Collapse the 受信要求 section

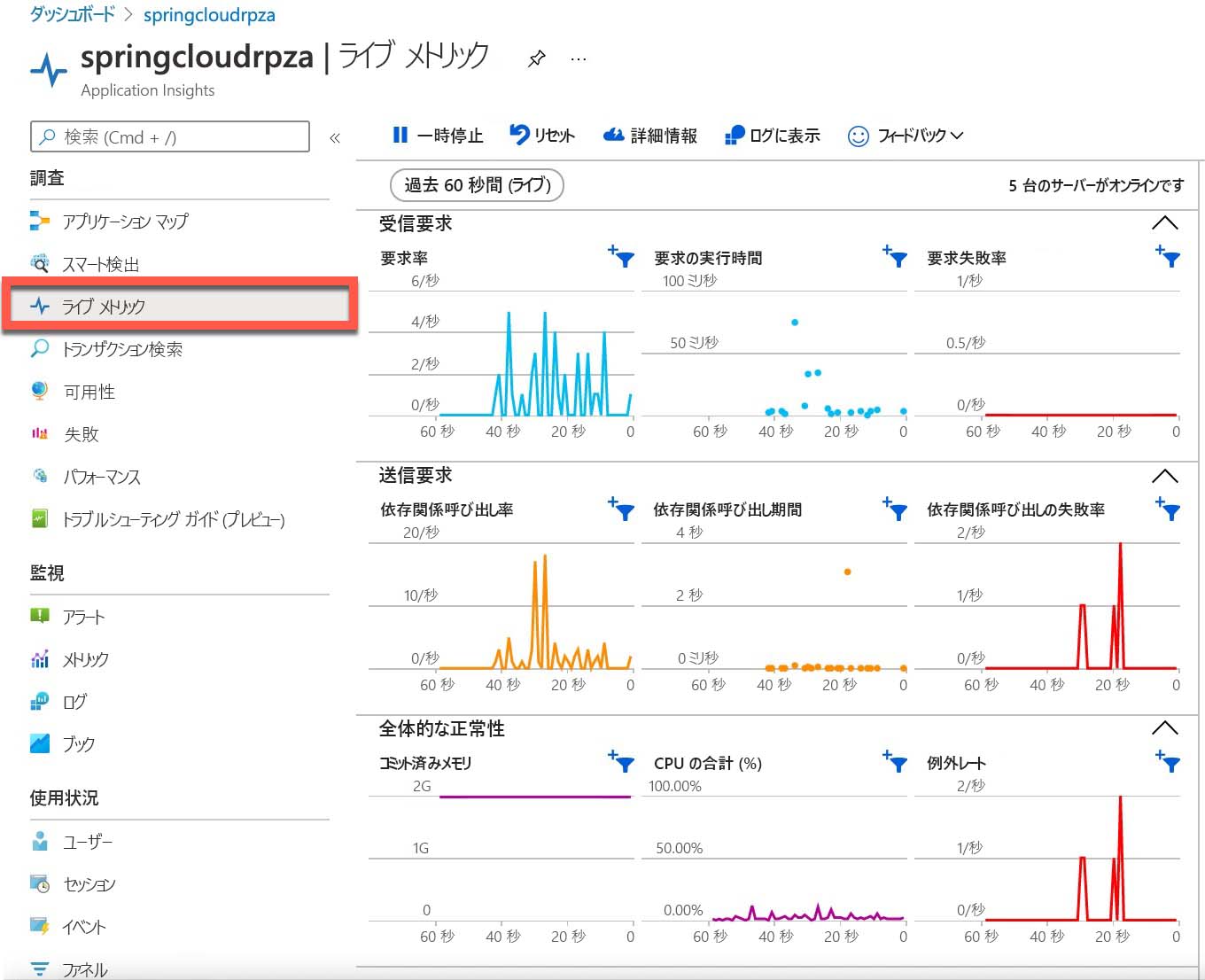coord(1164,223)
